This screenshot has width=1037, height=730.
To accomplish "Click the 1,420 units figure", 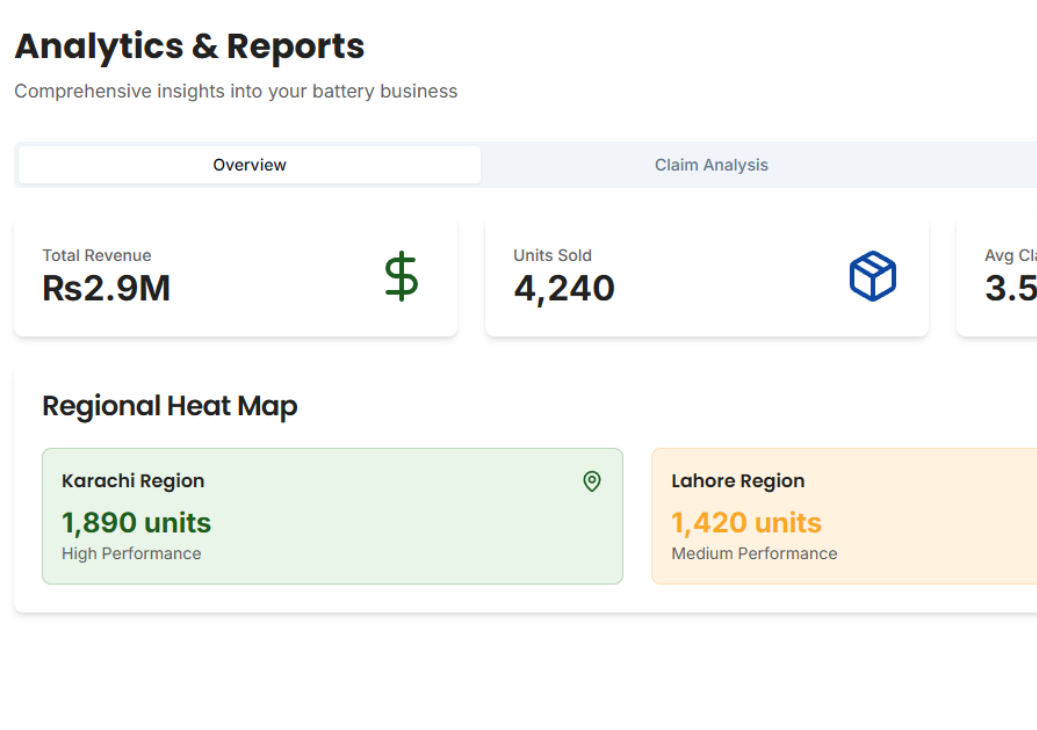I will 746,523.
